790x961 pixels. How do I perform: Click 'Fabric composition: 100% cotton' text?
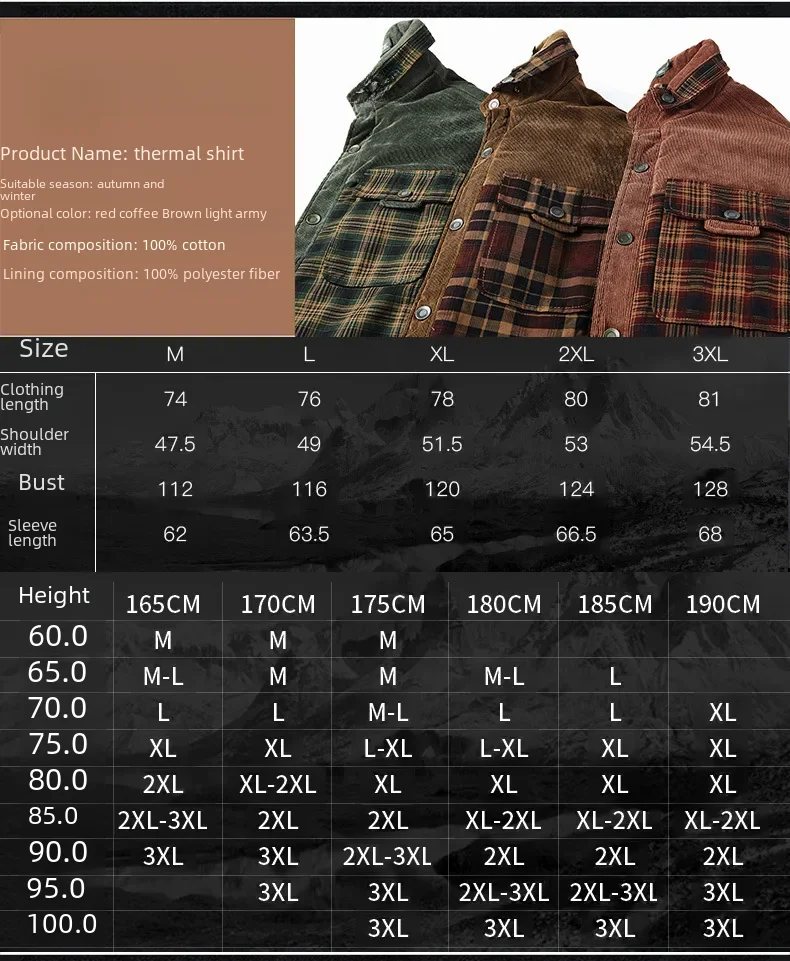click(x=114, y=245)
